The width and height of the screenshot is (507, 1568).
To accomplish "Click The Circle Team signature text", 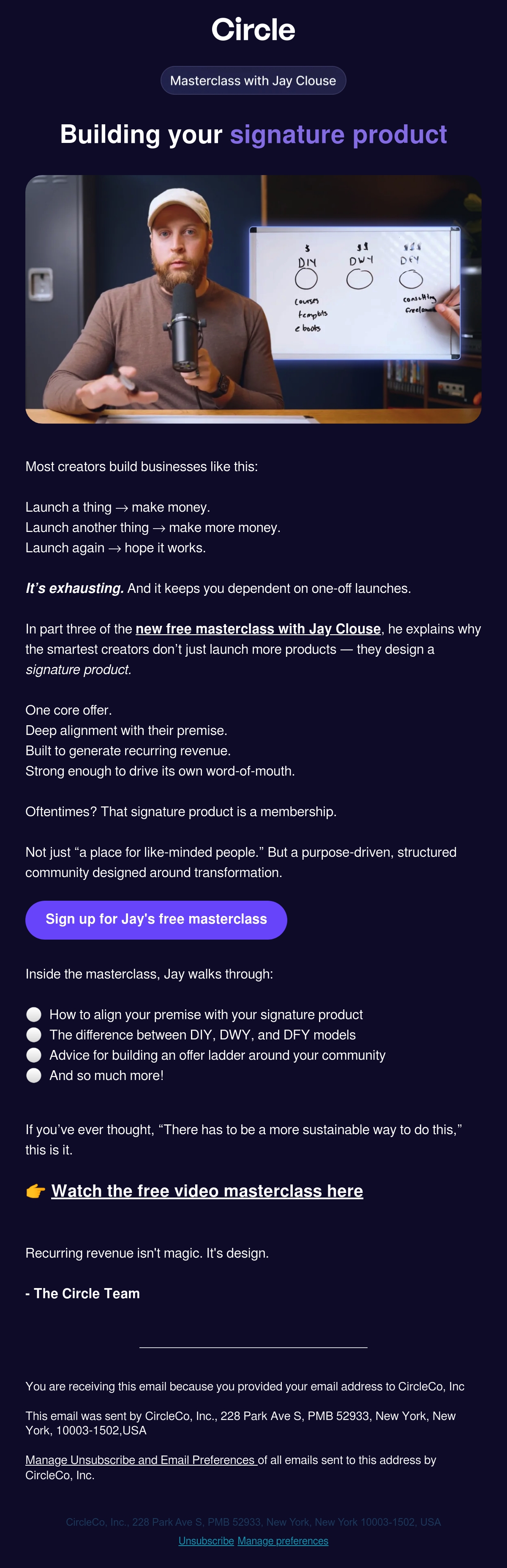I will click(83, 1294).
